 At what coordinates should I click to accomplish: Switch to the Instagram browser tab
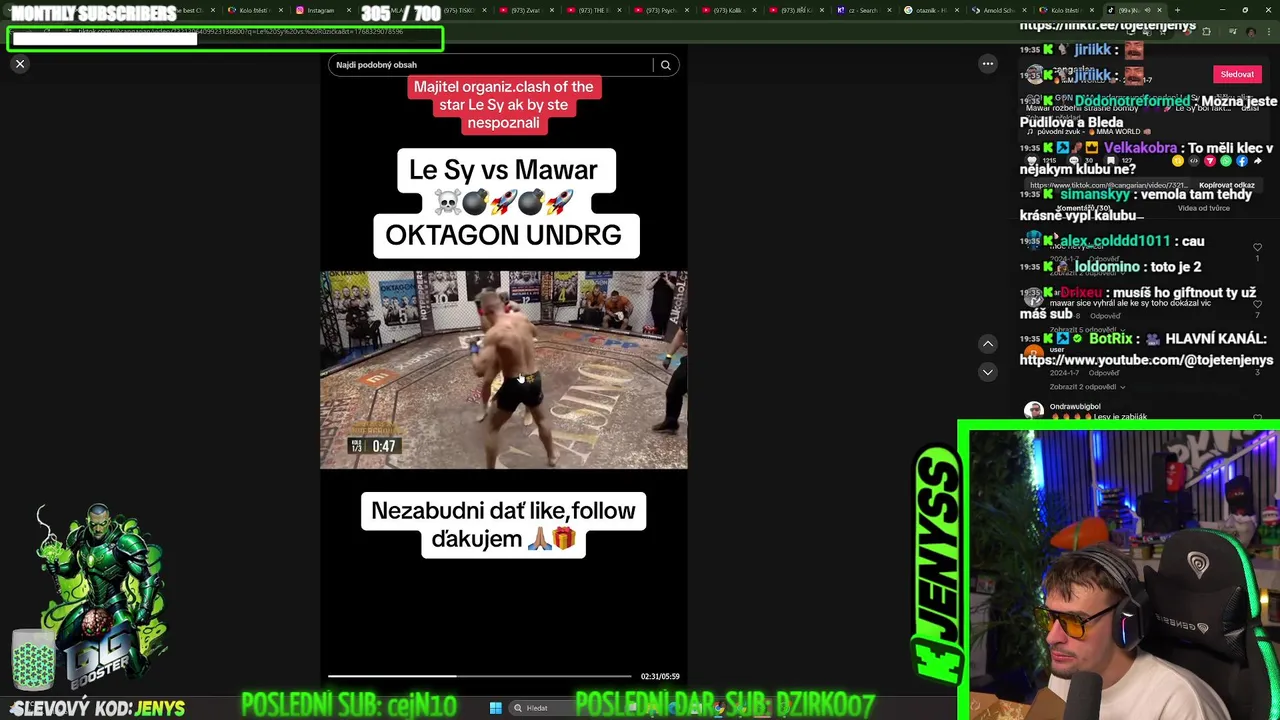pyautogui.click(x=320, y=10)
